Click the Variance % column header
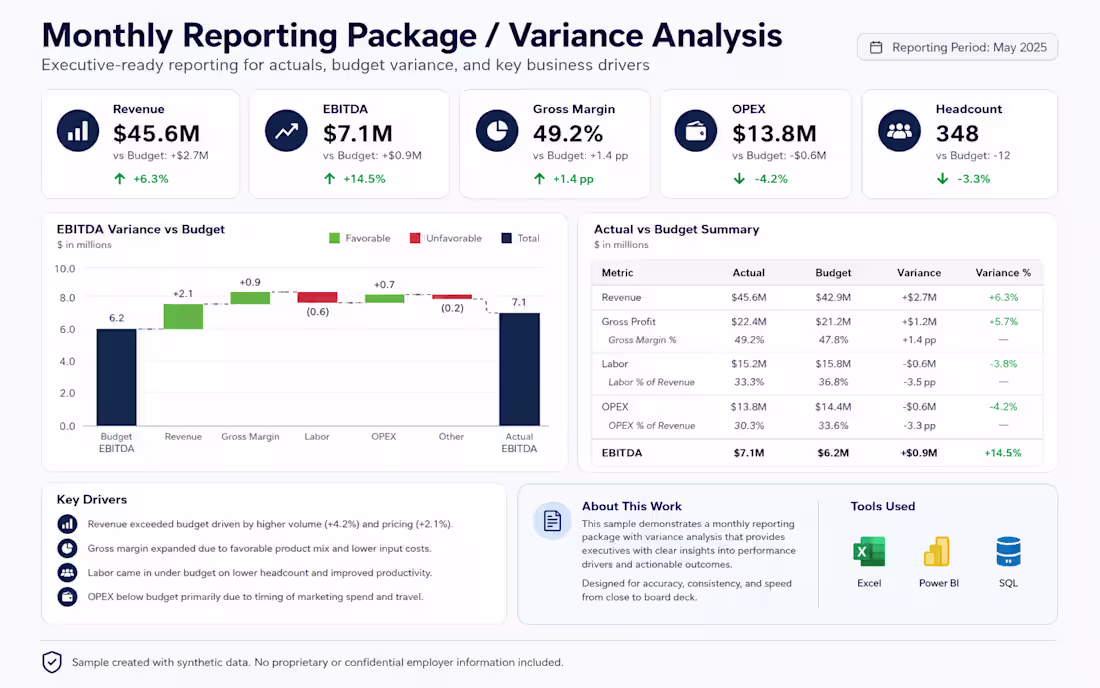The image size is (1100, 688). (1003, 273)
